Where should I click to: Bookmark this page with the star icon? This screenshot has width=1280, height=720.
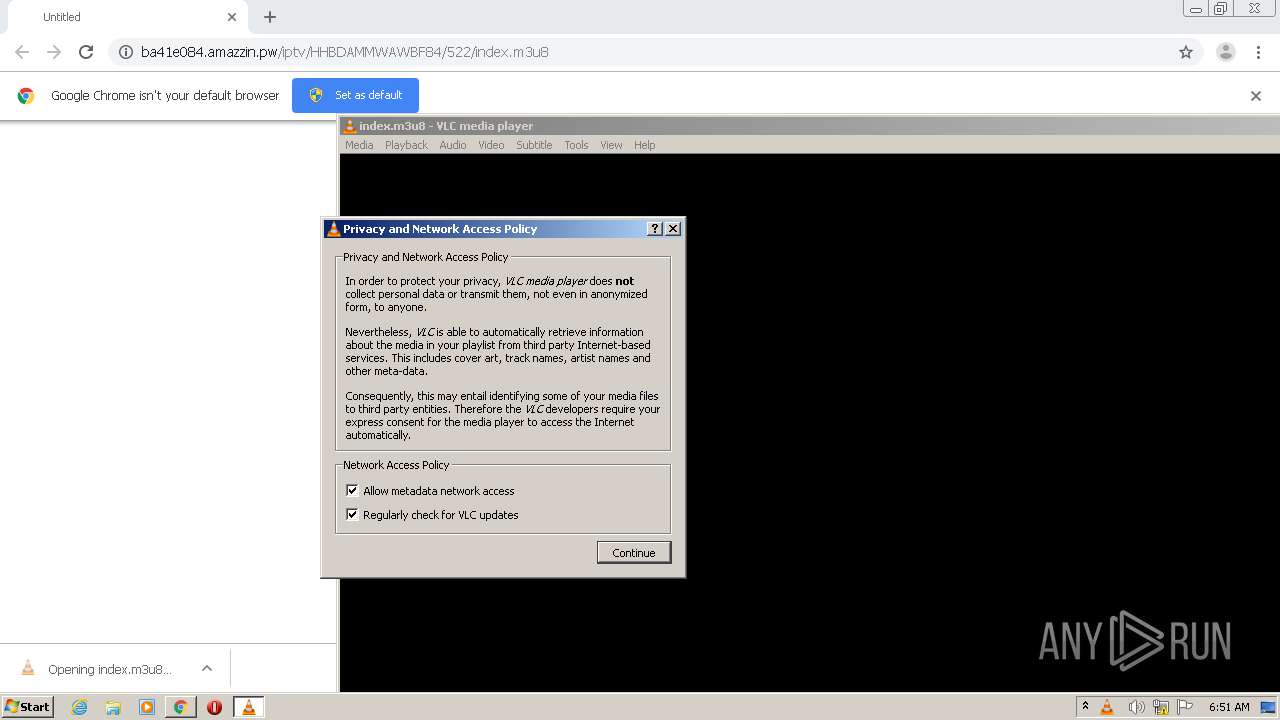(x=1186, y=52)
